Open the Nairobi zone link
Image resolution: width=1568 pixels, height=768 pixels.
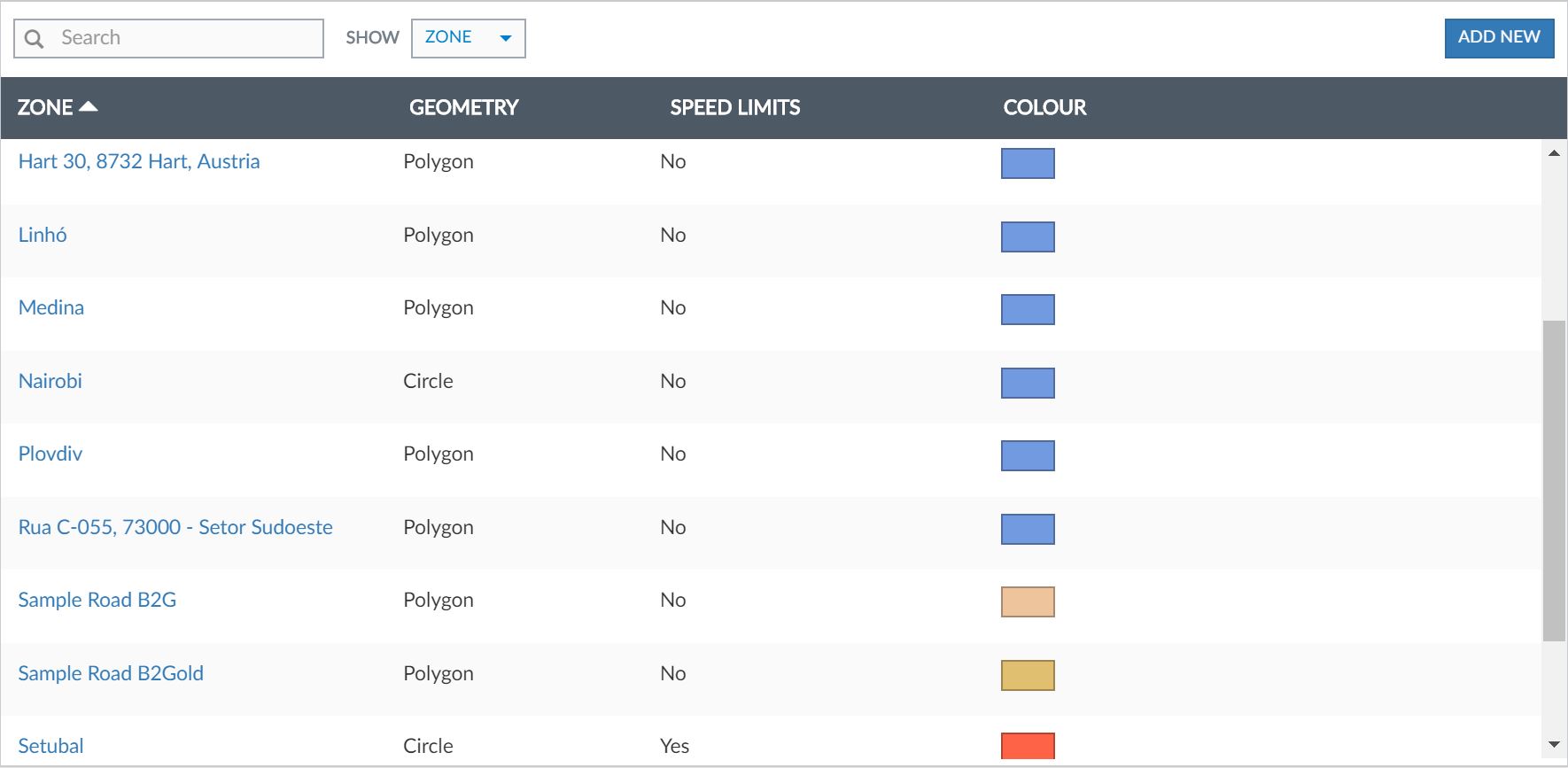pos(50,381)
